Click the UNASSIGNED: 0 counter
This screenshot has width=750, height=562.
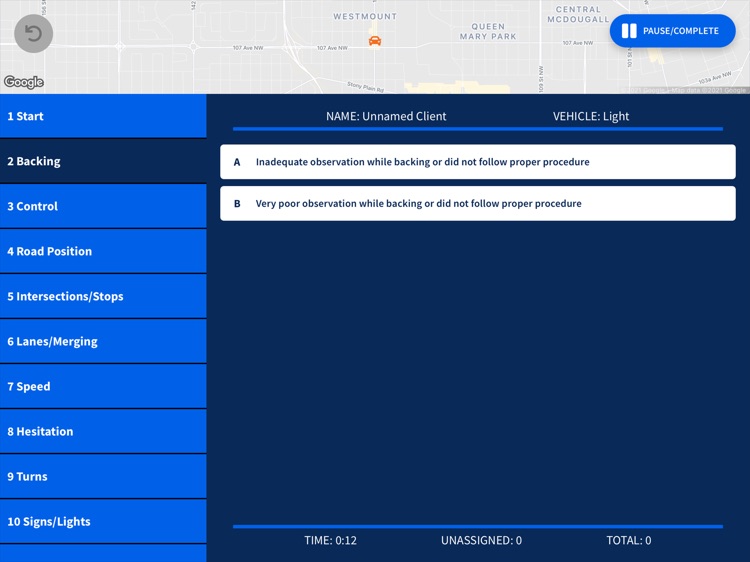point(481,540)
